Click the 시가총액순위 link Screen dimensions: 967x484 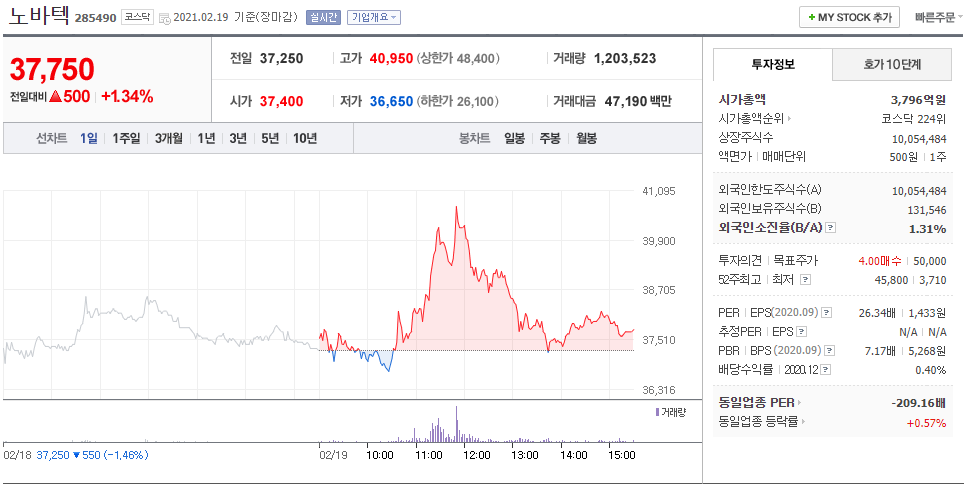pyautogui.click(x=752, y=119)
